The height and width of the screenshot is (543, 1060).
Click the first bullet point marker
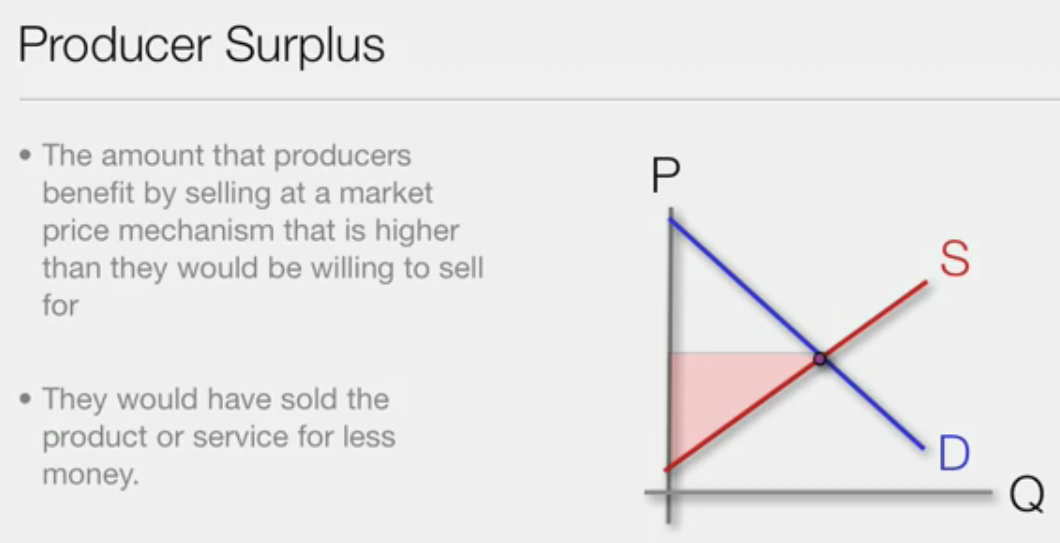click(x=26, y=156)
